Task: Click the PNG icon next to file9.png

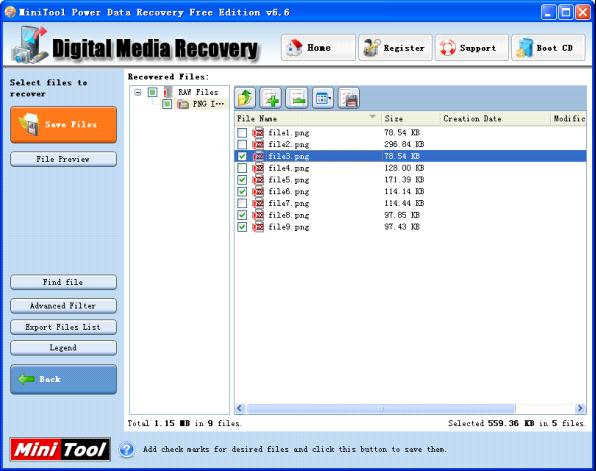Action: click(x=258, y=227)
